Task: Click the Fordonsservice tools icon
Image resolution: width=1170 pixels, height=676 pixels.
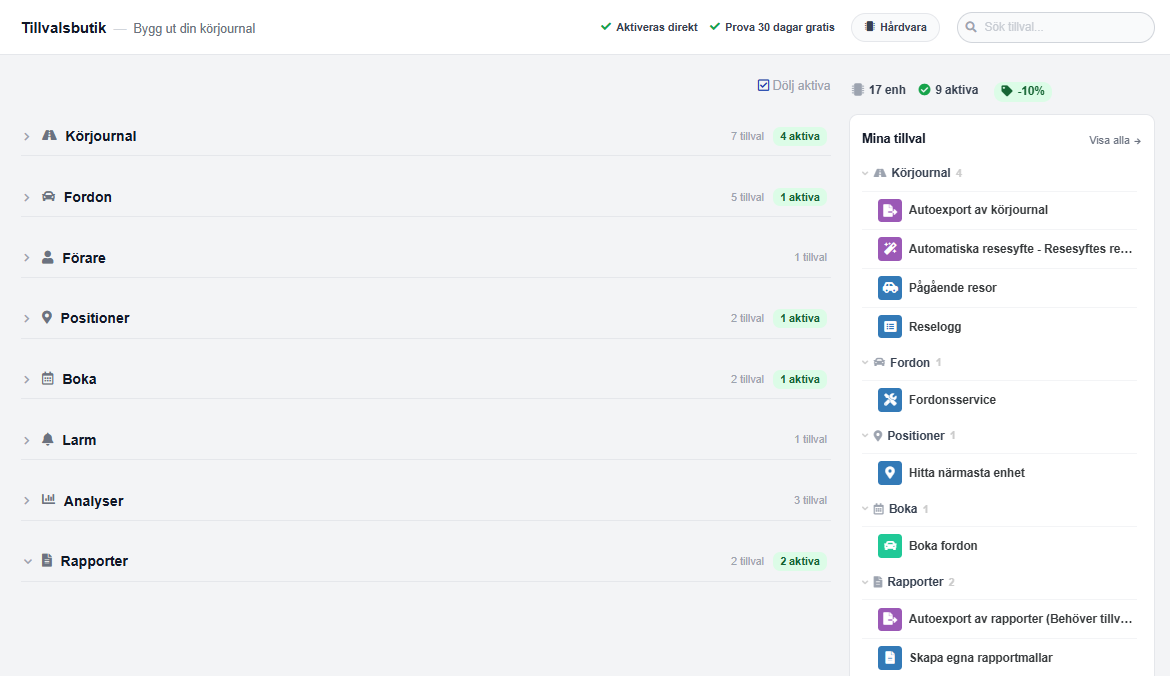Action: 889,400
